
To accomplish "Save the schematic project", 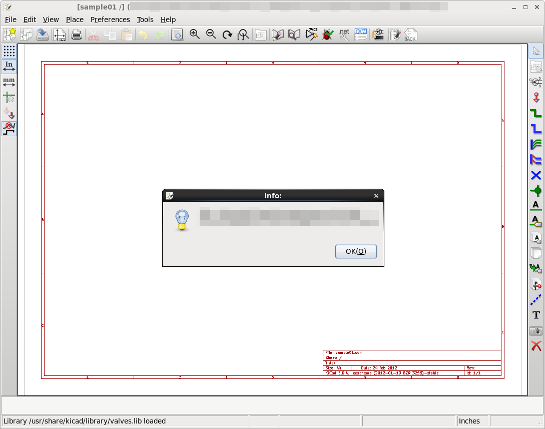I will pos(42,35).
